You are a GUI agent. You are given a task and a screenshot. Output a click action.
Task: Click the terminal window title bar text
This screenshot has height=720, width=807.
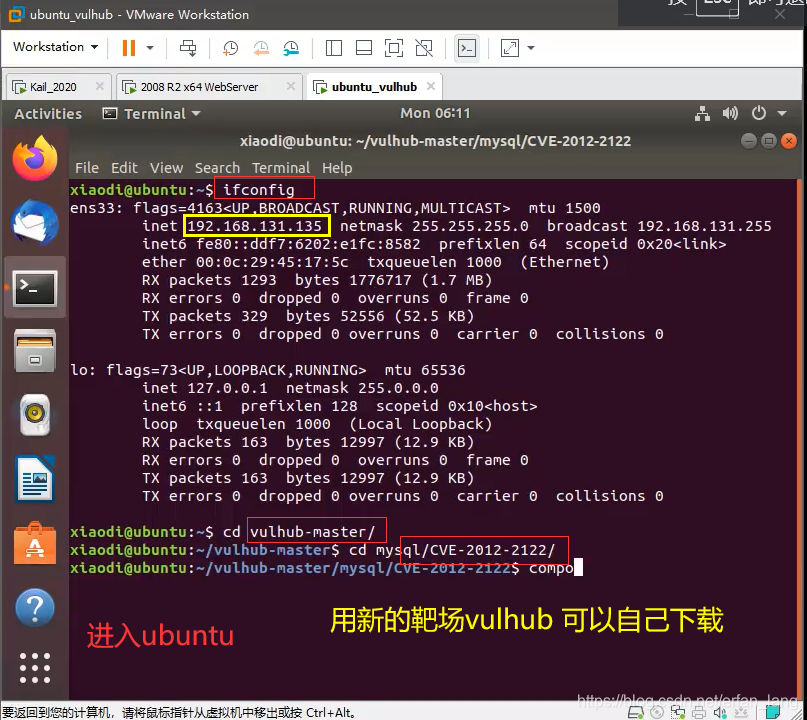click(435, 141)
